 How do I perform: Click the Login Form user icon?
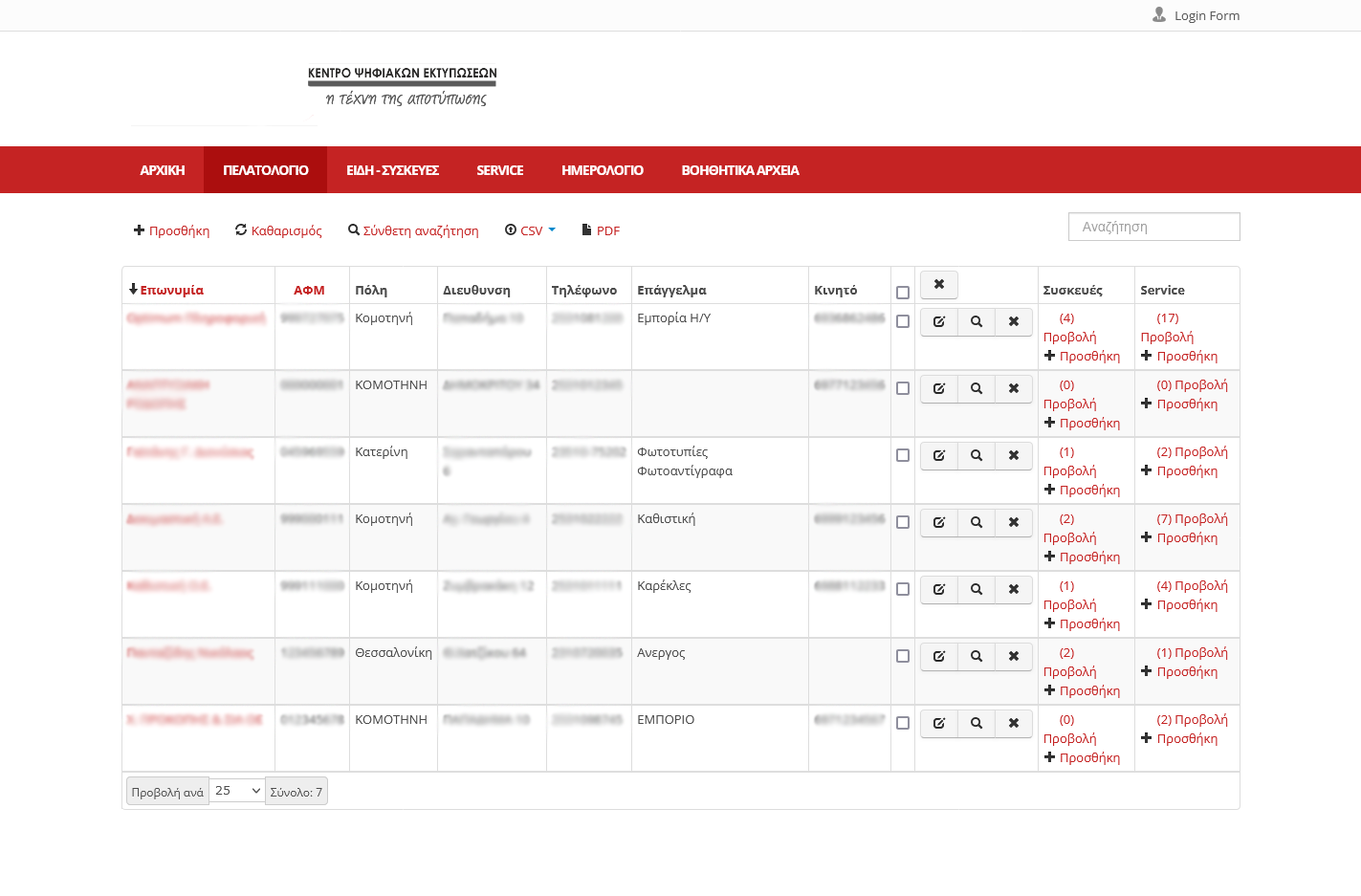tap(1159, 15)
